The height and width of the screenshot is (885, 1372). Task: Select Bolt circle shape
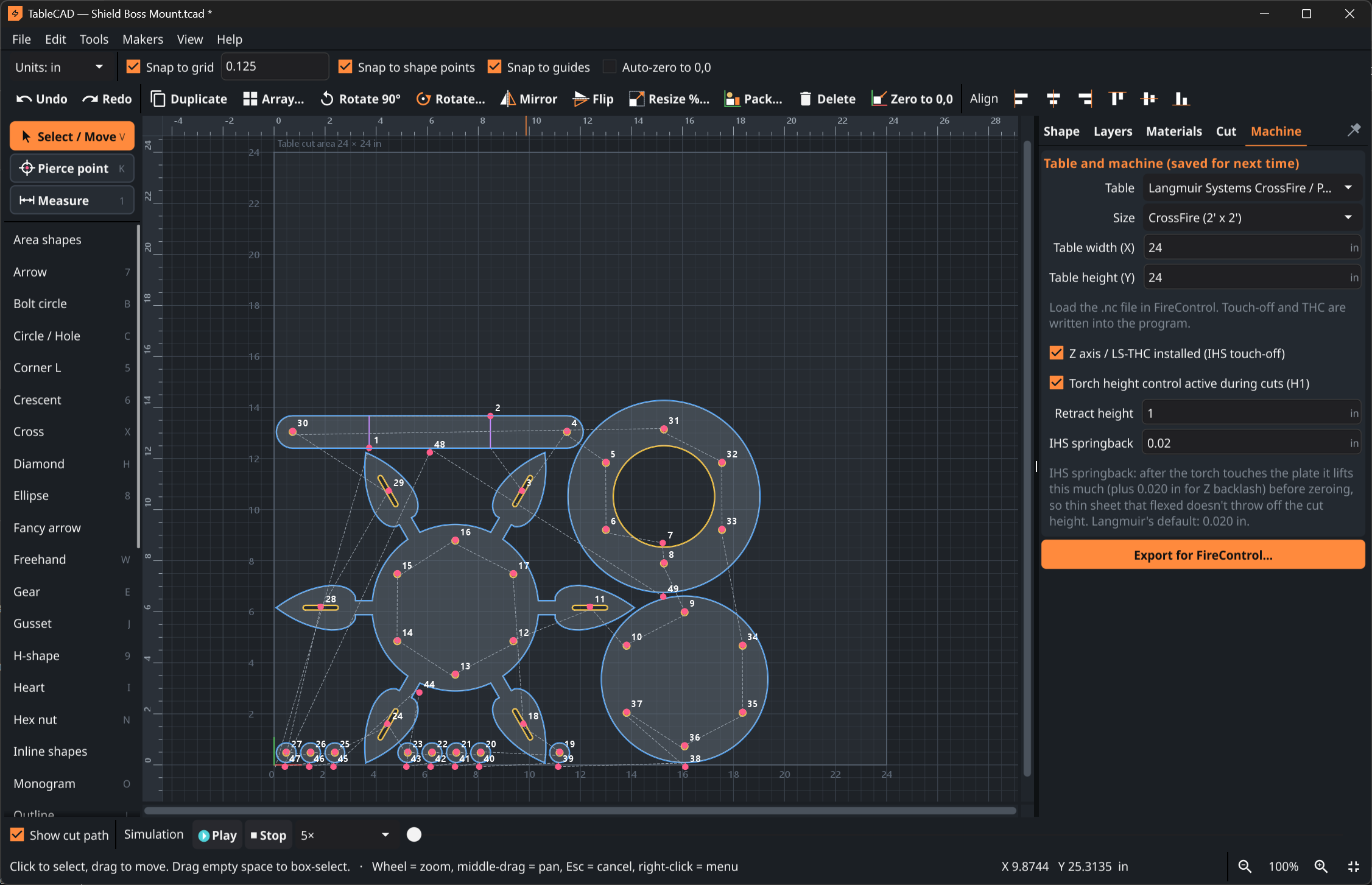72,303
